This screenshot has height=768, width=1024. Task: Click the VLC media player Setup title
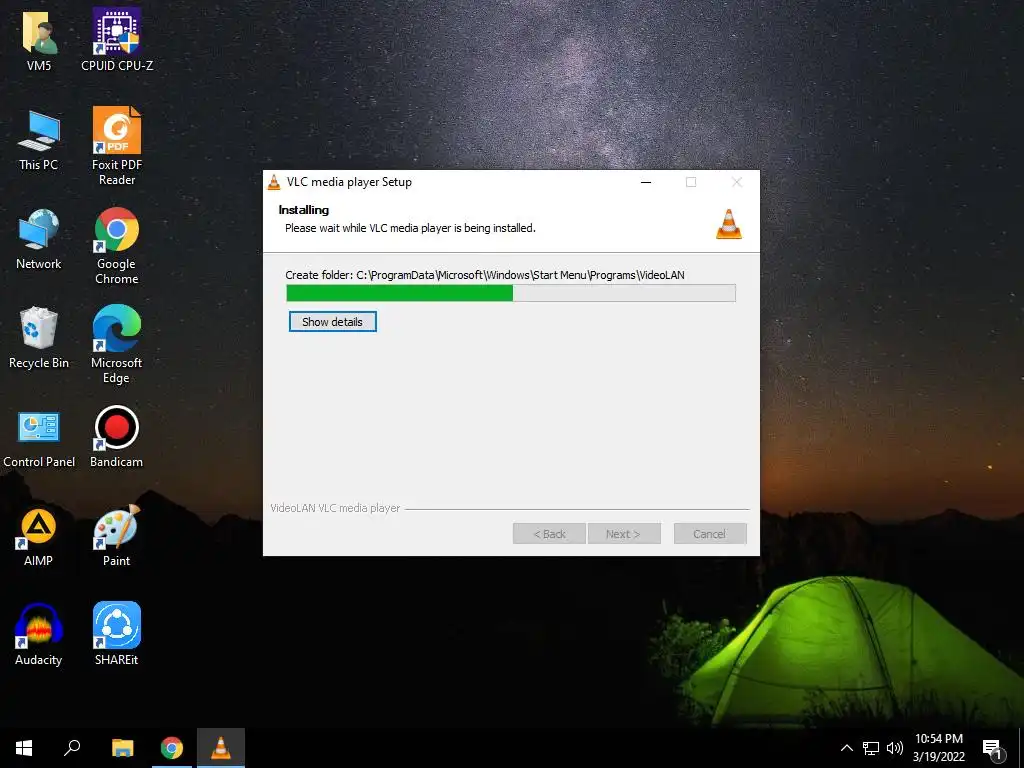[x=349, y=182]
